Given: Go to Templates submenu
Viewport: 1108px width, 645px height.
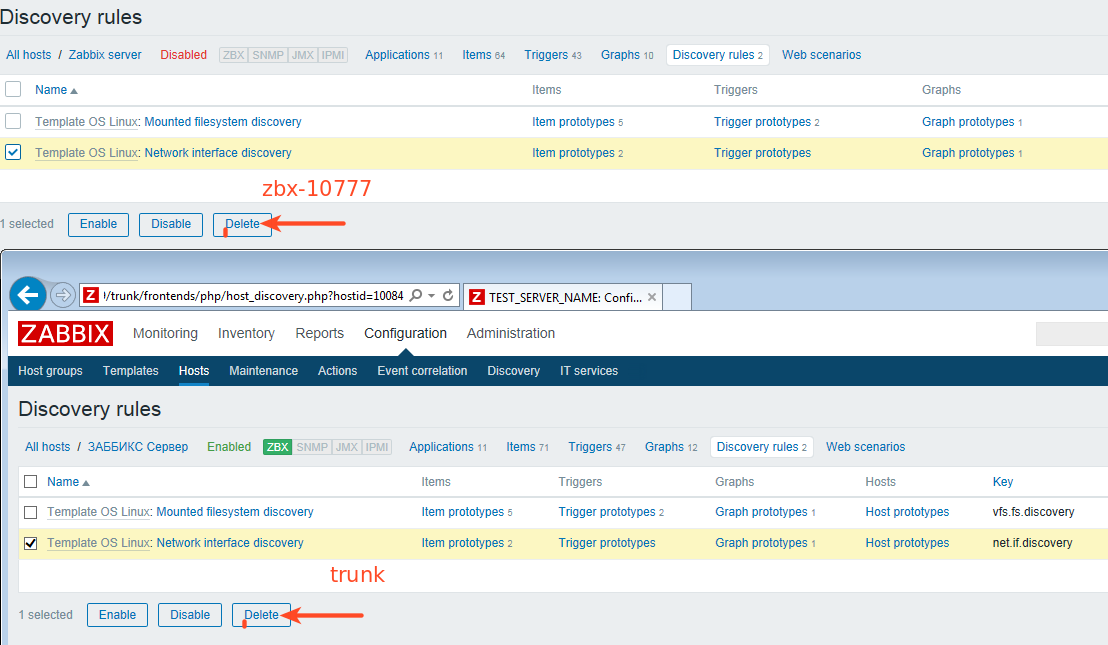Looking at the screenshot, I should (x=131, y=371).
